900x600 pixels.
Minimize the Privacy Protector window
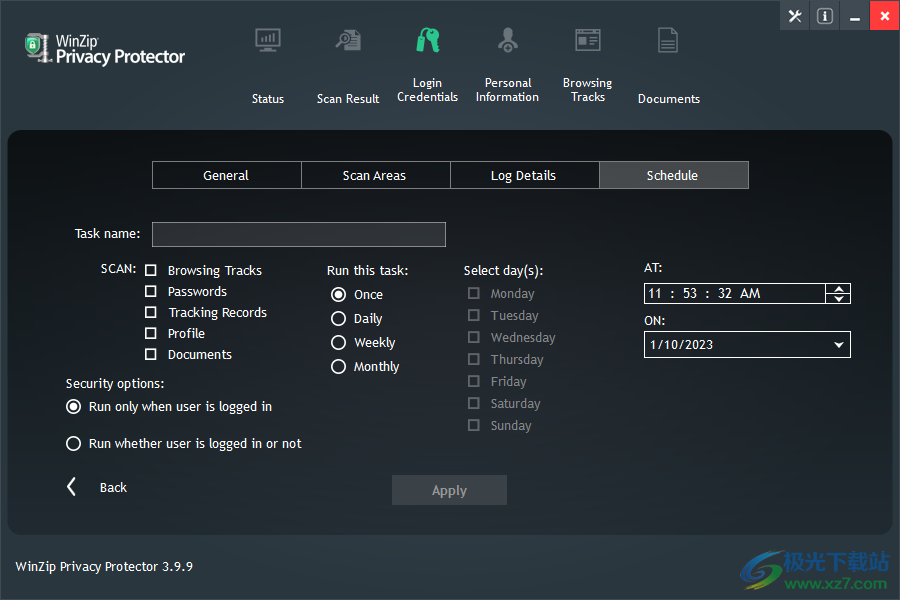[855, 16]
